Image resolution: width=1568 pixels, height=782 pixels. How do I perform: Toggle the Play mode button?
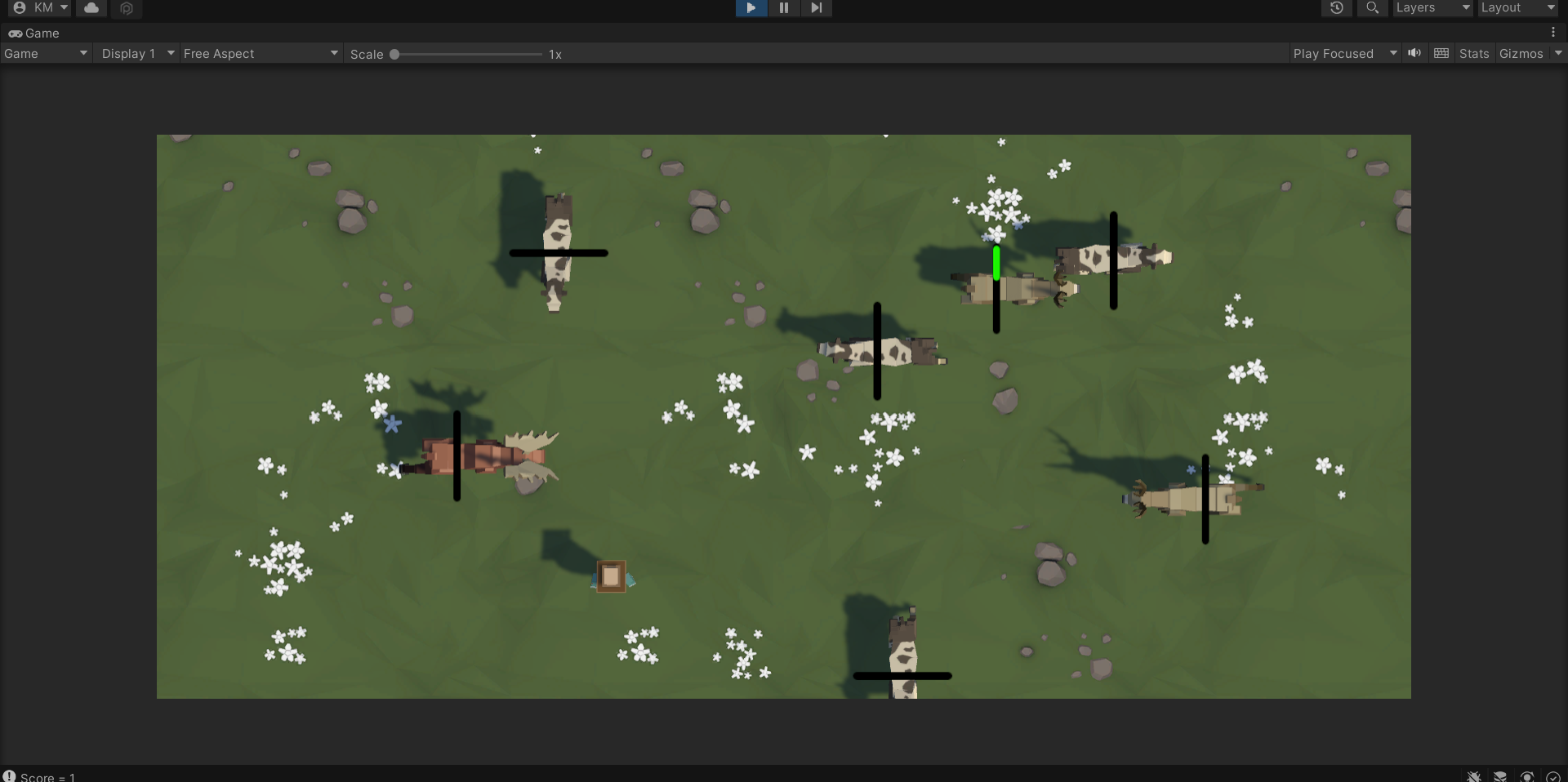point(751,8)
